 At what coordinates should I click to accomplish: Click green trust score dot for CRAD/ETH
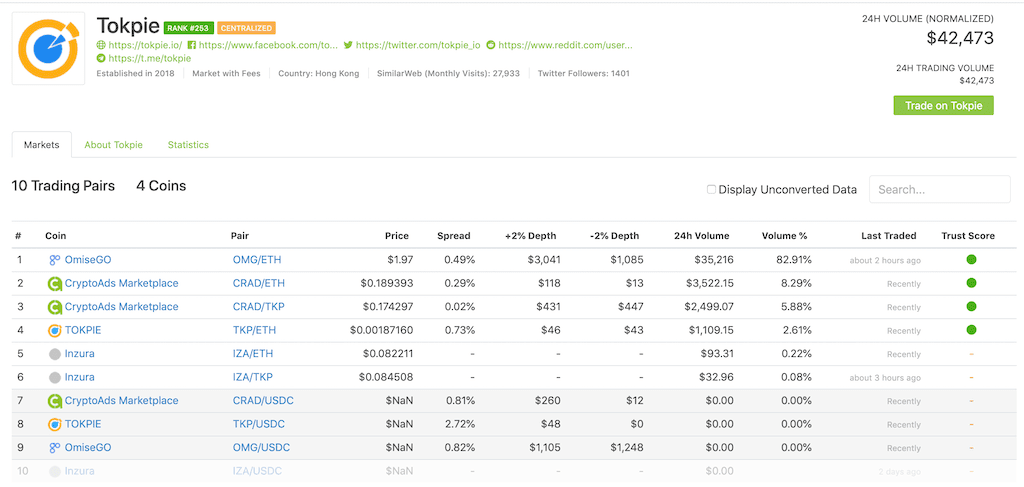(971, 283)
